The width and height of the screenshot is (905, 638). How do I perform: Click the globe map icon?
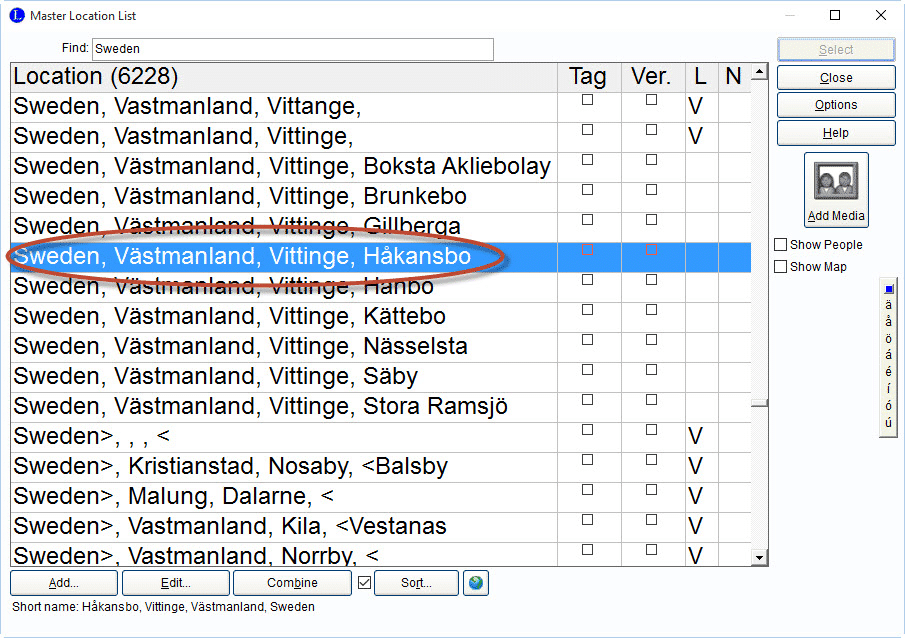[x=476, y=583]
